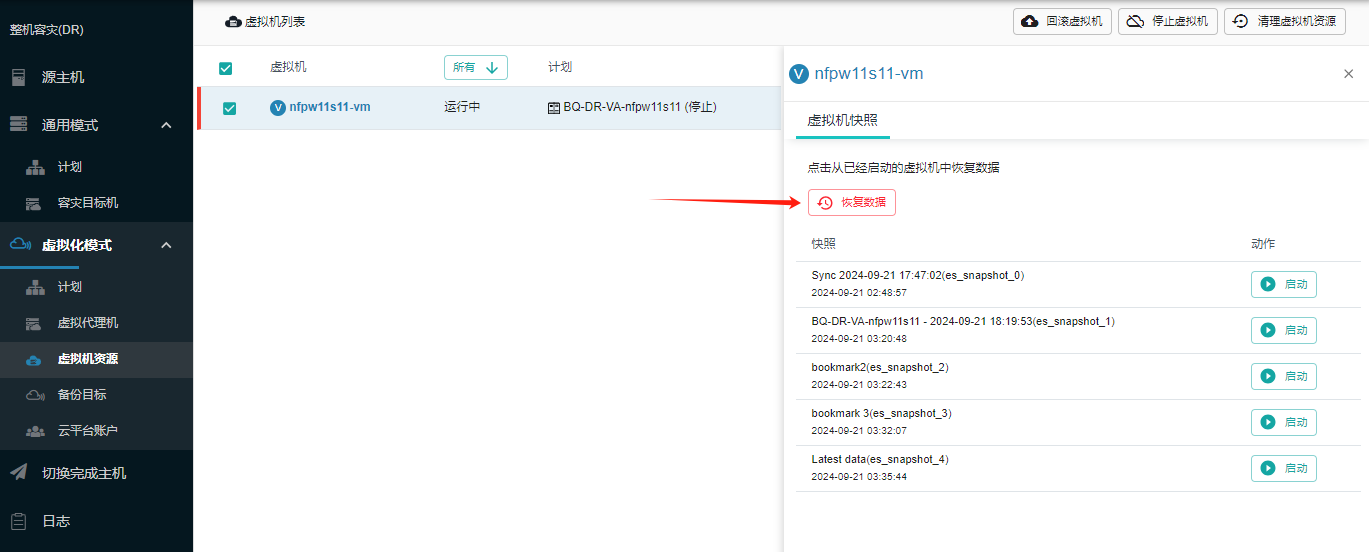Image resolution: width=1369 pixels, height=552 pixels.
Task: Collapse the 虚拟化模式 menu section
Action: [x=166, y=245]
